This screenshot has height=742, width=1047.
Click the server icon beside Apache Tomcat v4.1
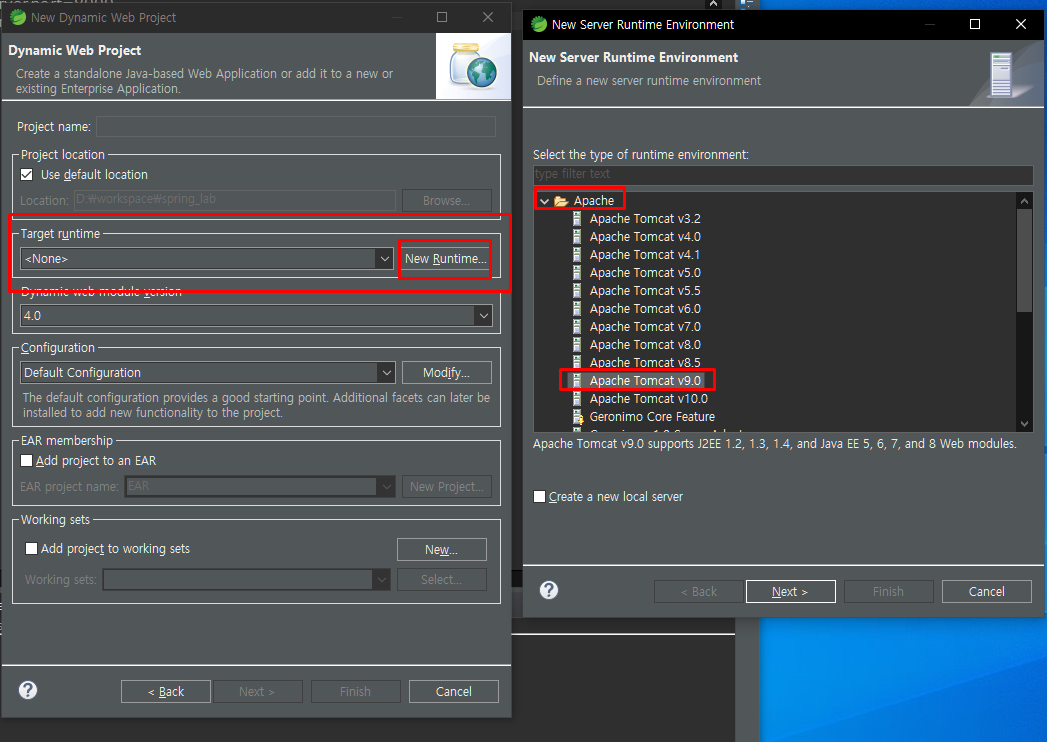(577, 254)
